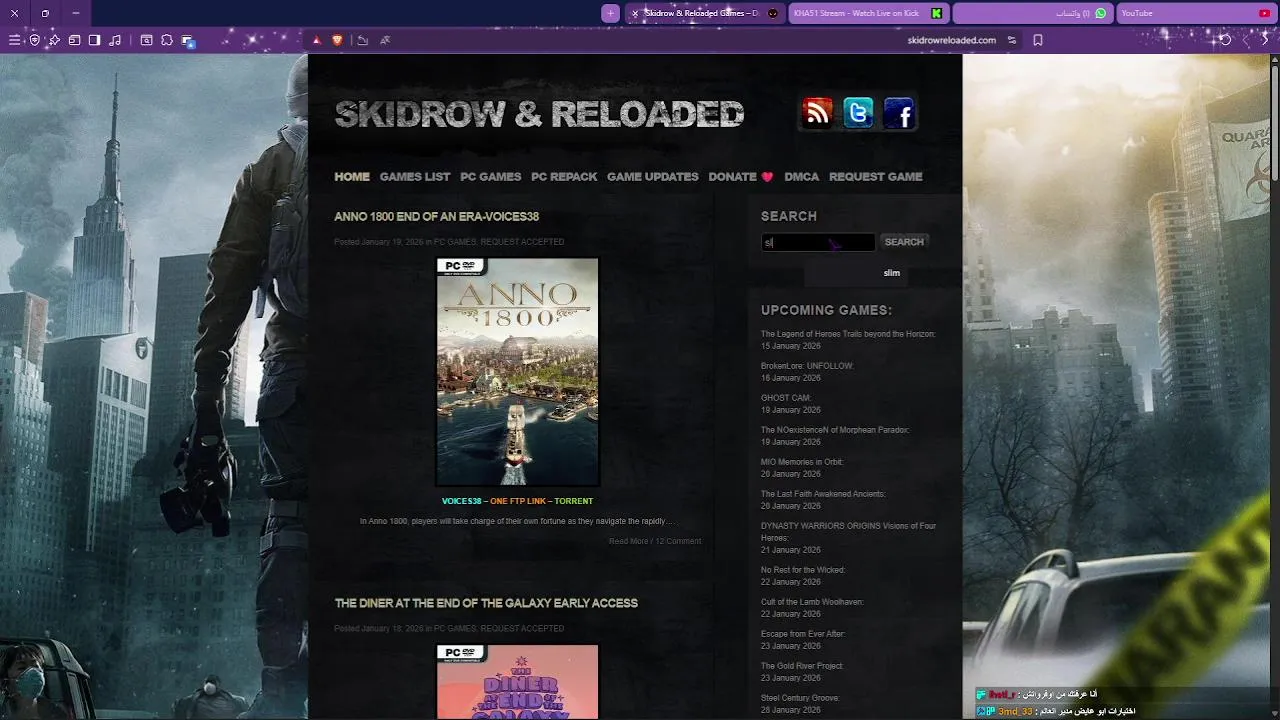The image size is (1280, 720).
Task: Open GAME UPDATES menu item
Action: click(x=653, y=176)
